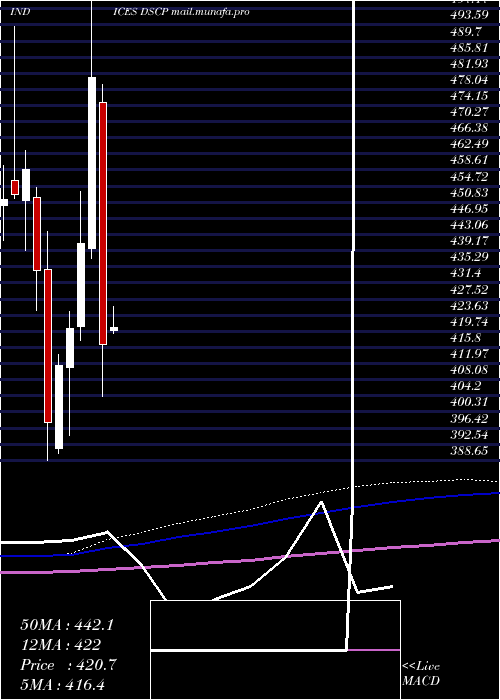
Task: Click the 462.49 price axis value
Action: coord(469,144)
